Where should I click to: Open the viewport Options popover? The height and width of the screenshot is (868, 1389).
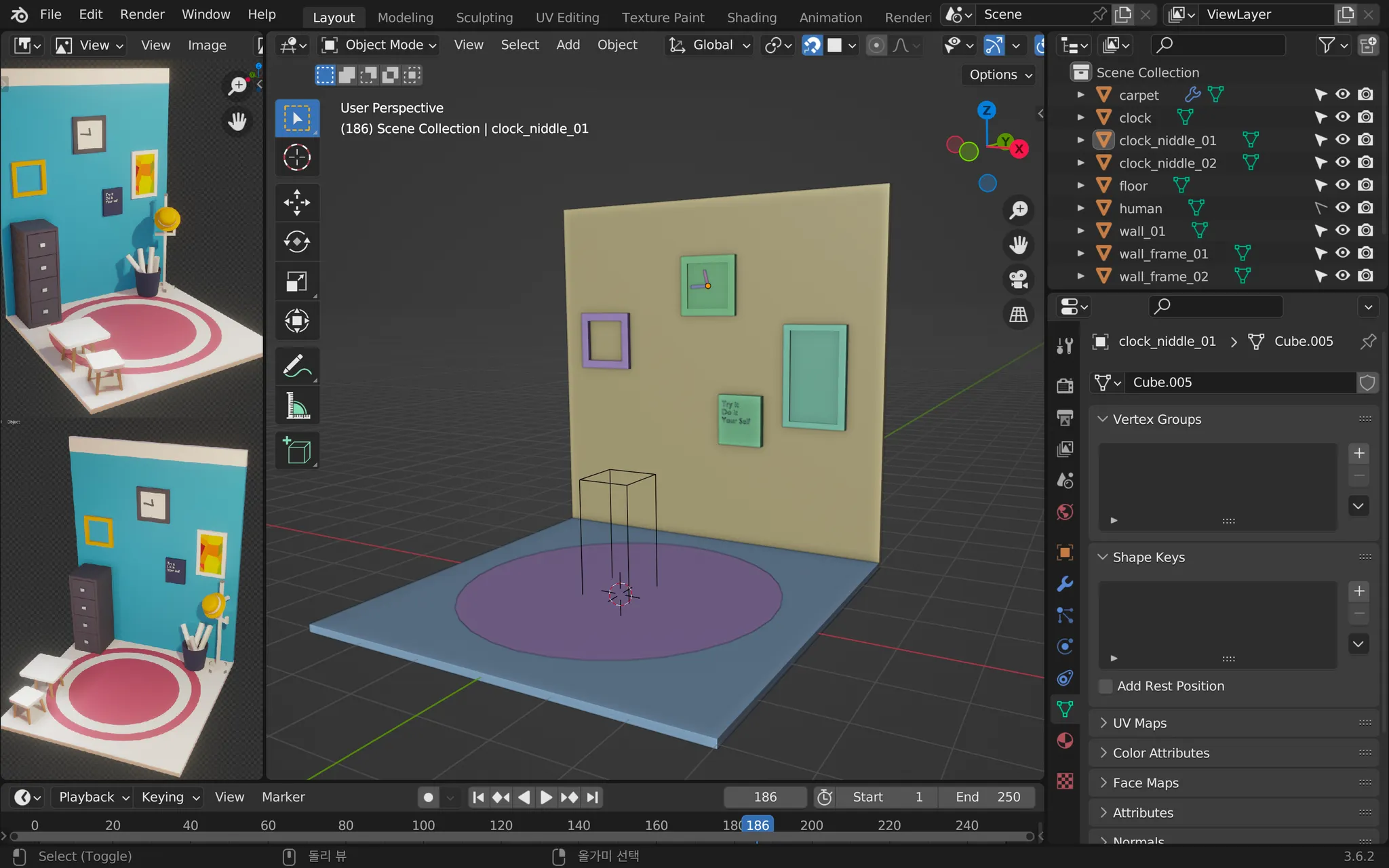(1000, 75)
